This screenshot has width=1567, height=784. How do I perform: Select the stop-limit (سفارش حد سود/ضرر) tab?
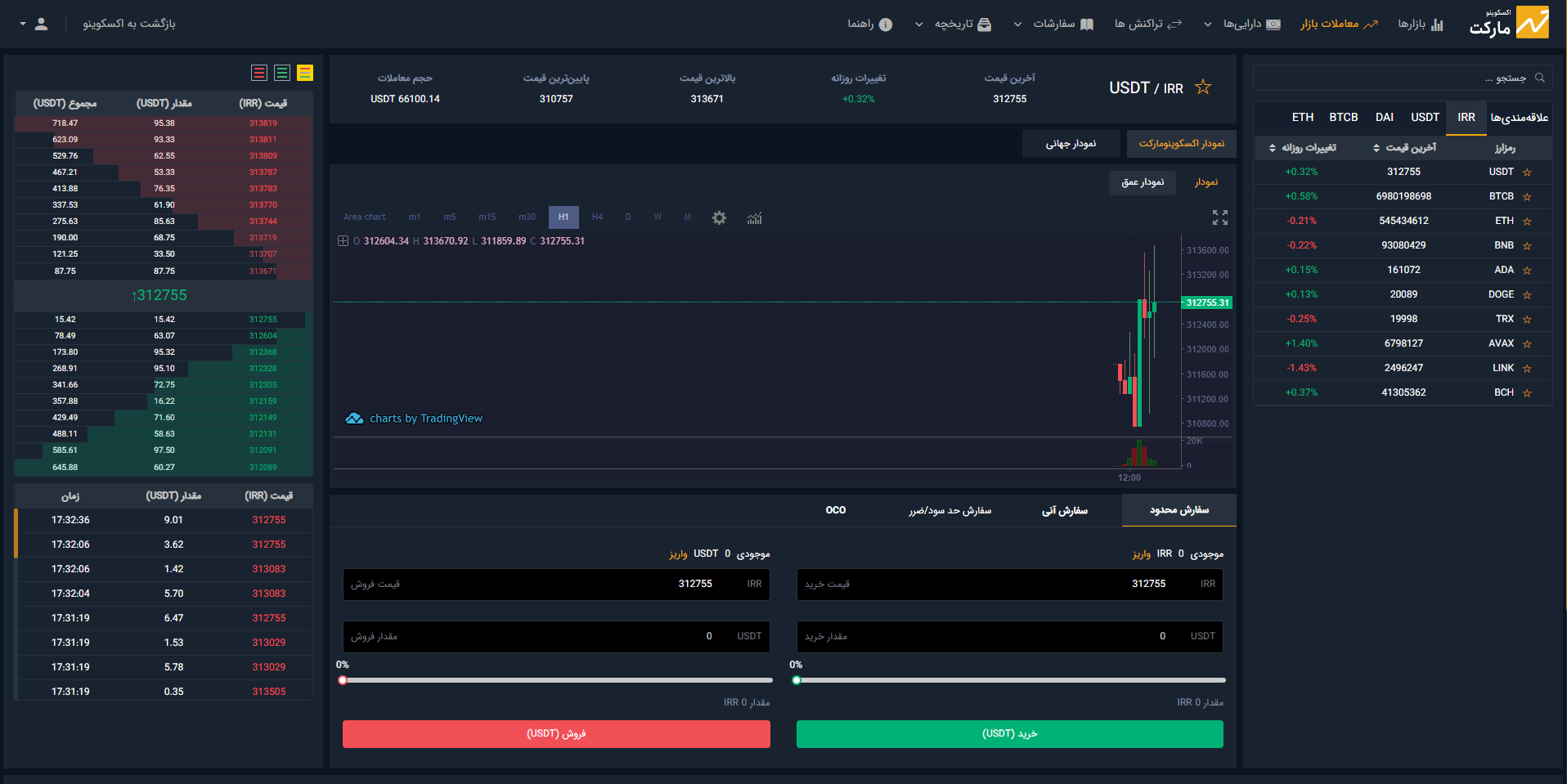pyautogui.click(x=950, y=511)
